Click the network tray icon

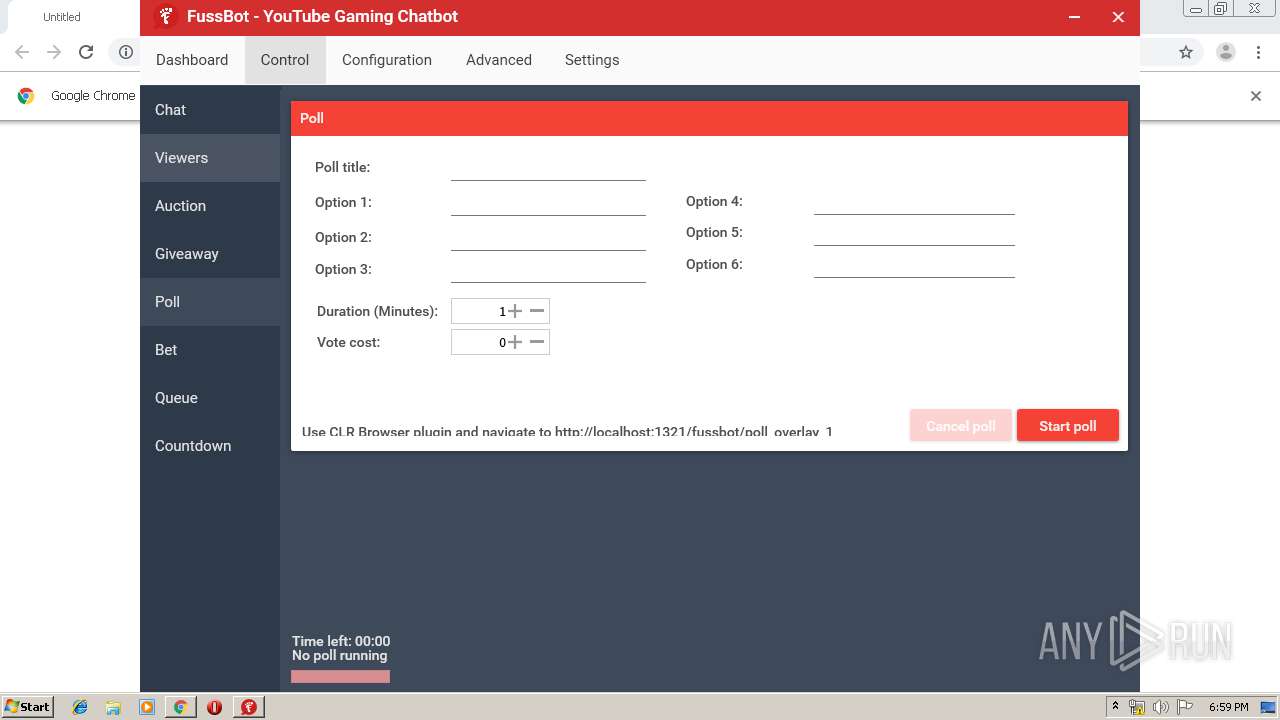click(1137, 707)
